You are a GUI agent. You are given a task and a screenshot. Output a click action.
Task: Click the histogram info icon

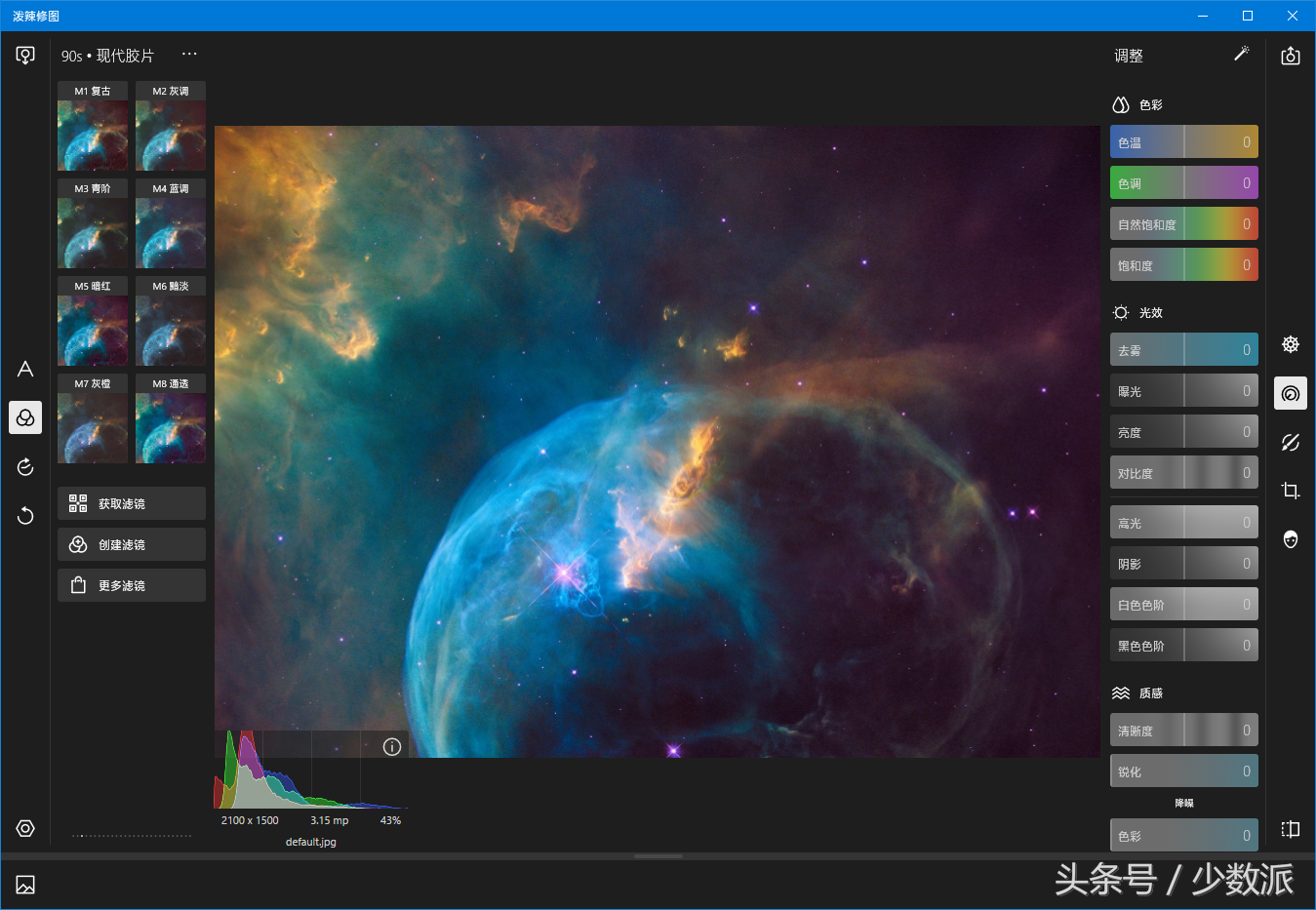coord(392,747)
